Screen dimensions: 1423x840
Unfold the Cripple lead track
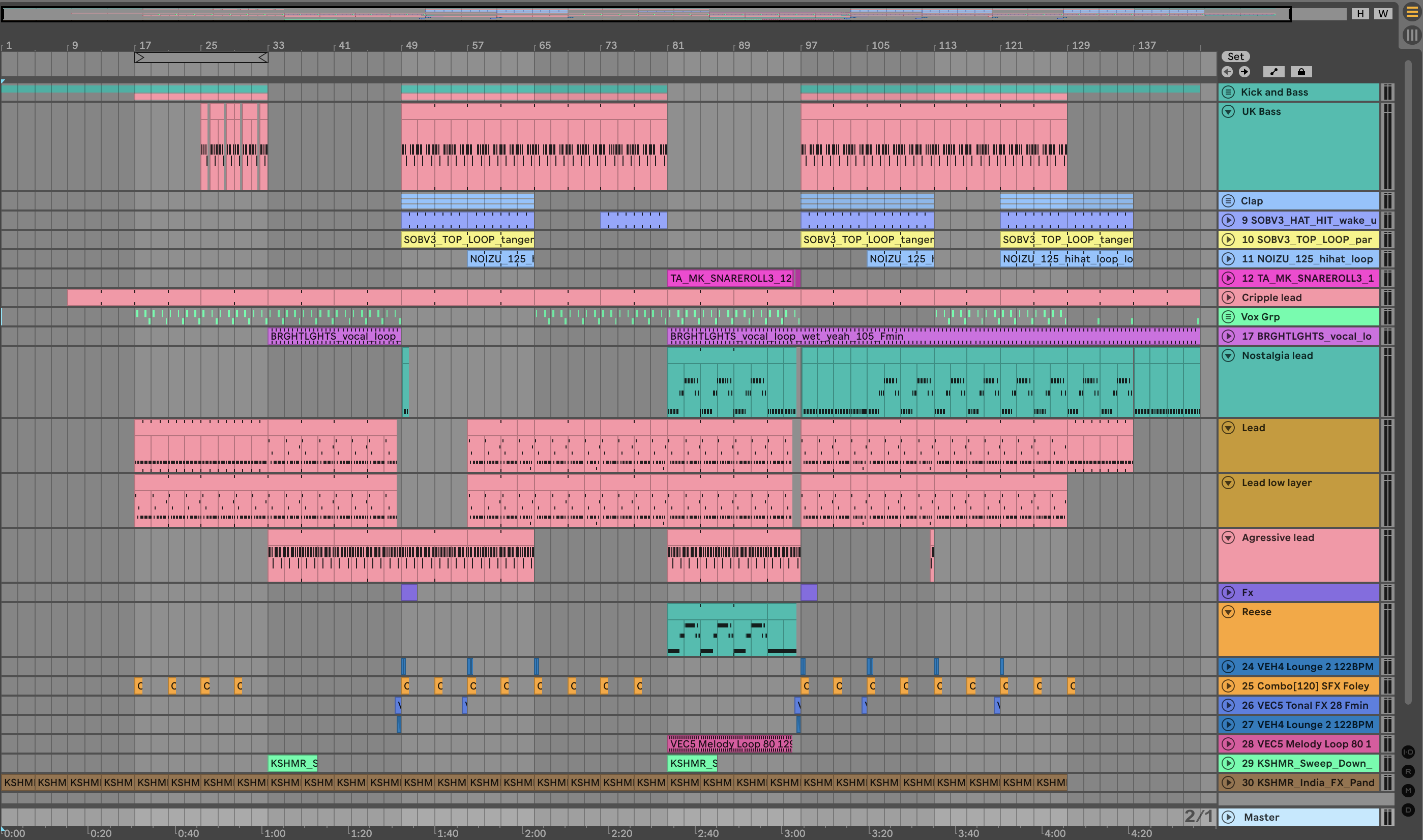[1228, 298]
